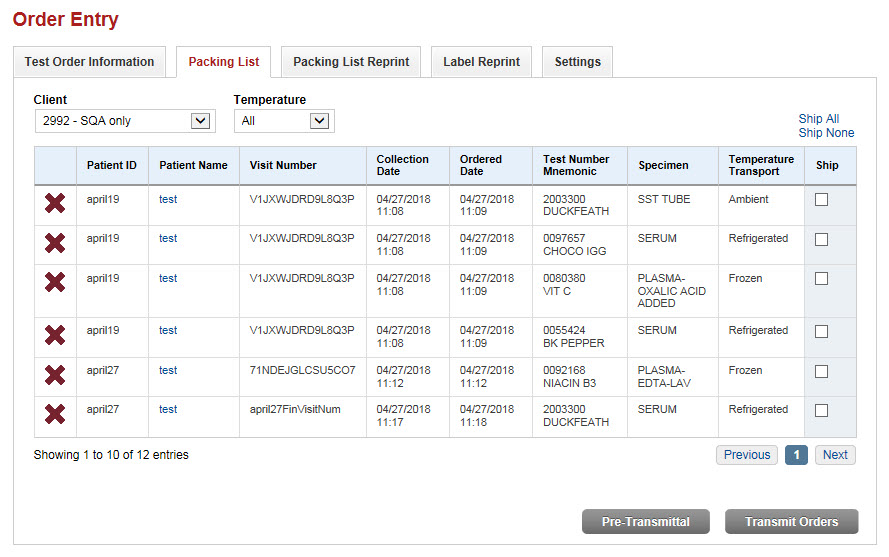Go to Next page of entries

[x=835, y=455]
